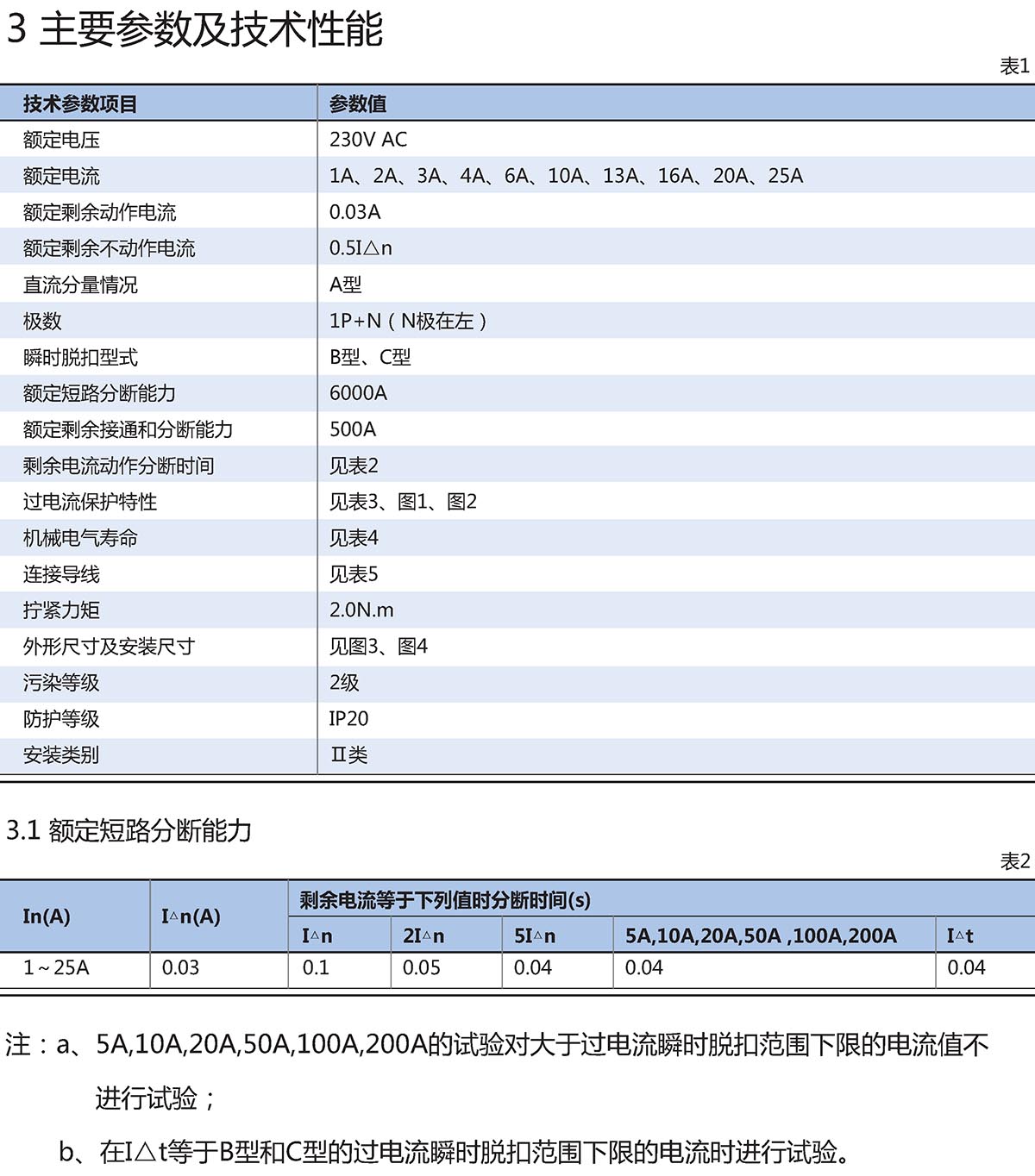
Task: Select the 额定剩余动作电流 row label
Action: coord(99,212)
